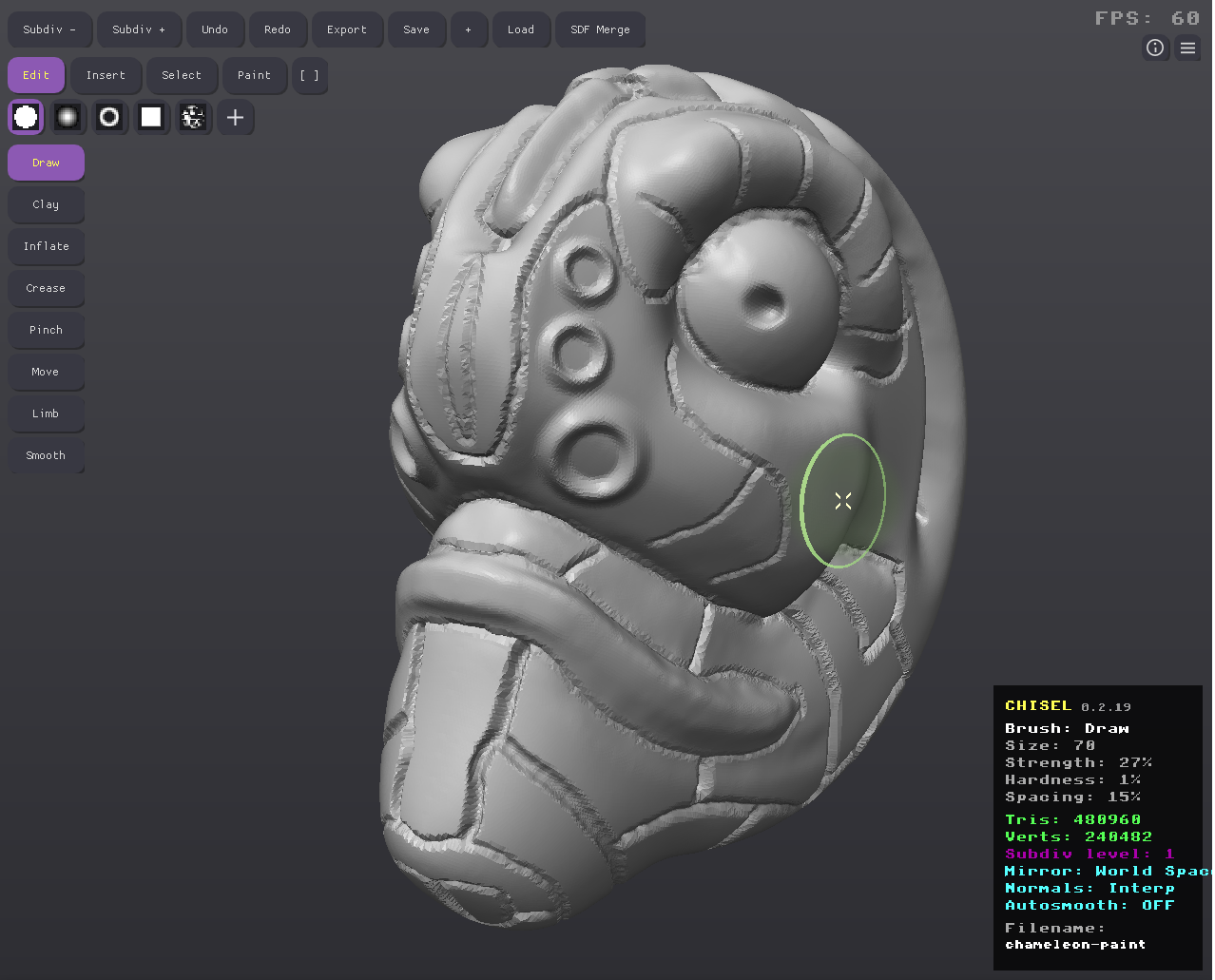Viewport: 1215px width, 980px height.
Task: Select the noise texture brush alpha
Action: click(193, 117)
